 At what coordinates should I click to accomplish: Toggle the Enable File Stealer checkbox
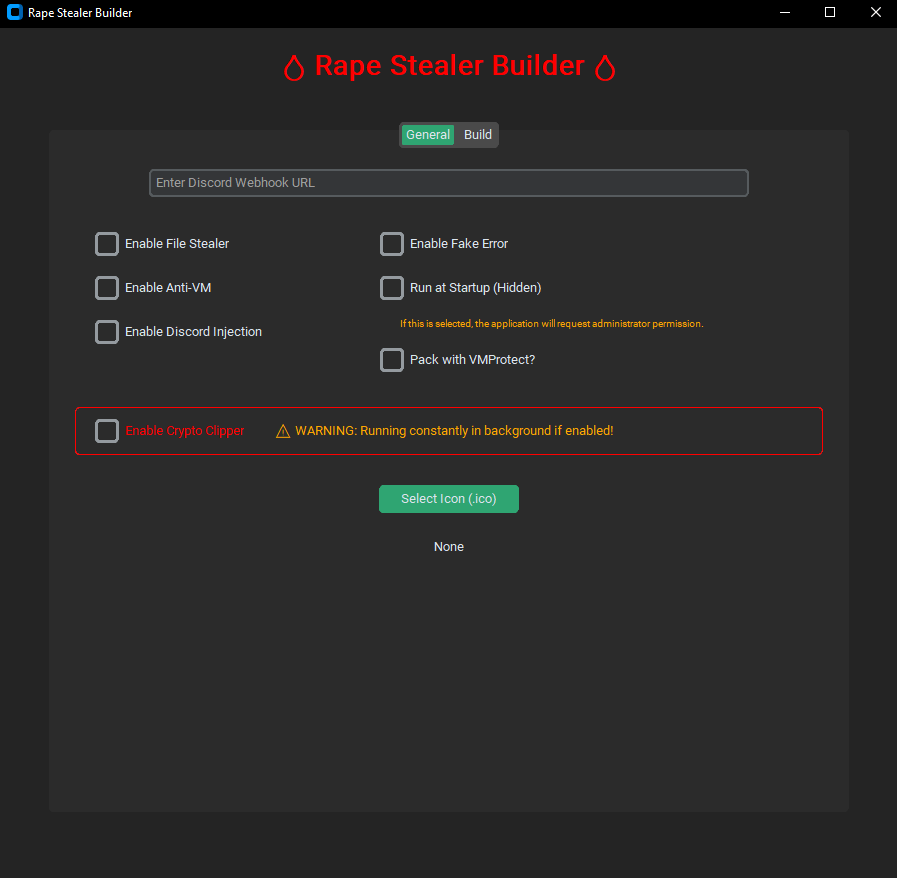[x=107, y=244]
